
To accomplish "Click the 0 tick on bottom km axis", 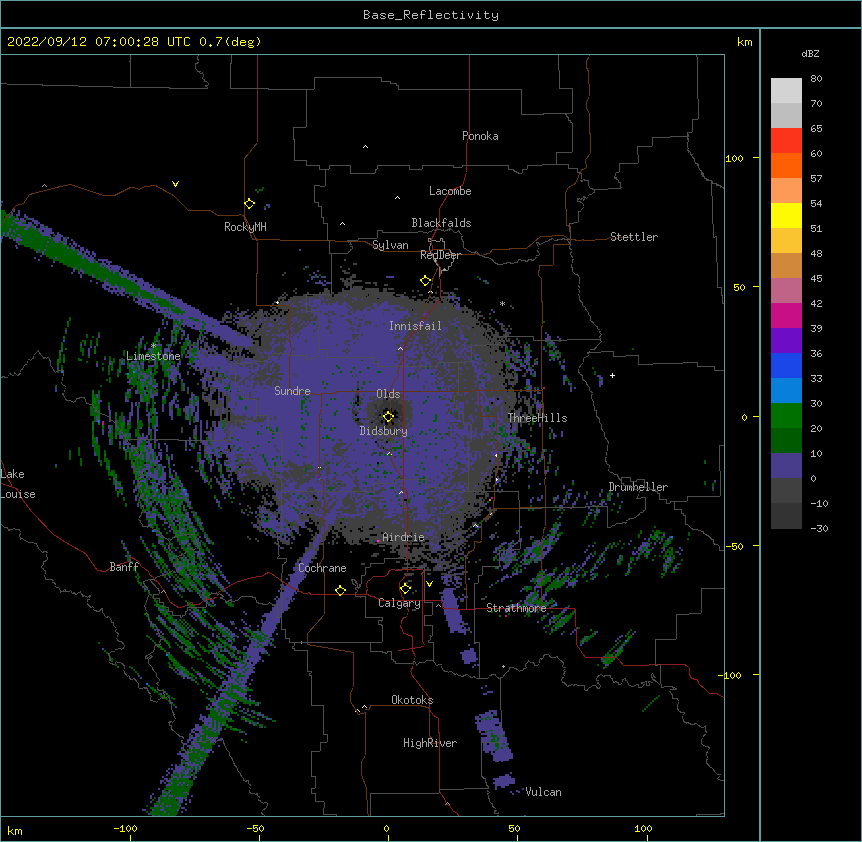I will click(387, 829).
